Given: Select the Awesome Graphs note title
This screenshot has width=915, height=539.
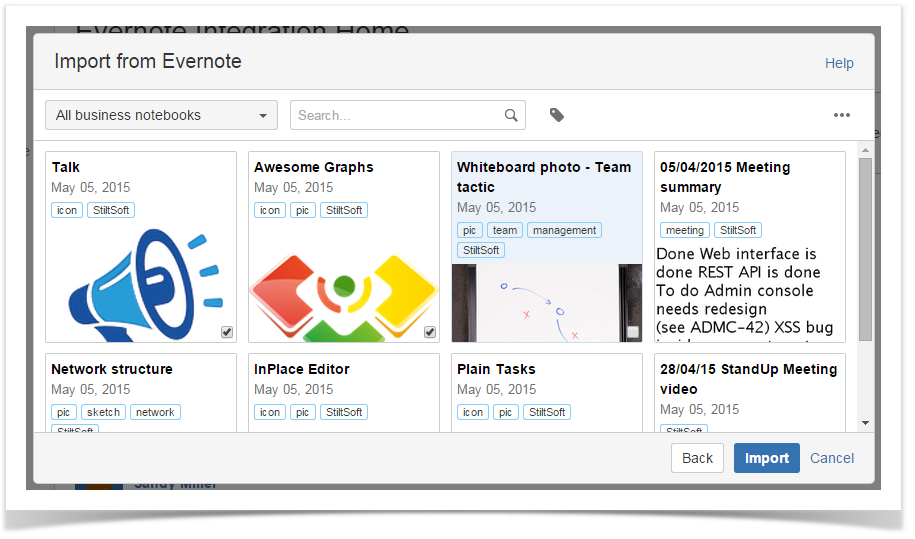Looking at the screenshot, I should (x=313, y=167).
